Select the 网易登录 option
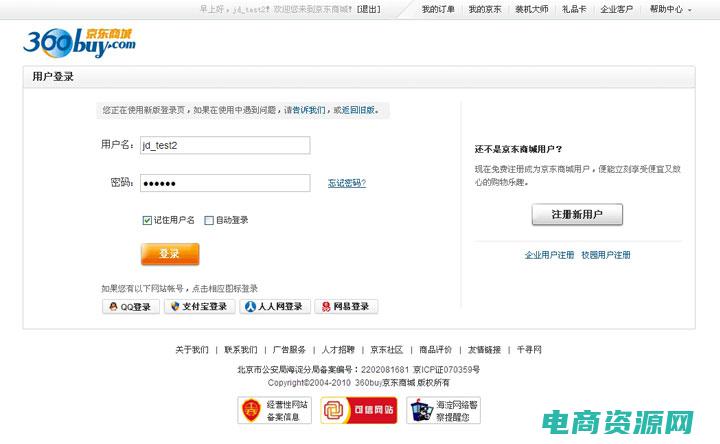 coord(346,307)
